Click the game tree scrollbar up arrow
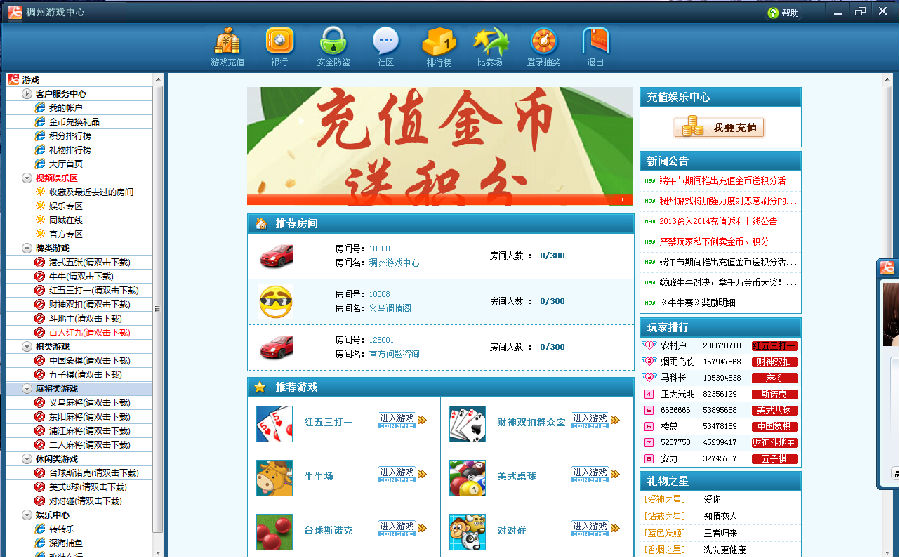 [158, 80]
